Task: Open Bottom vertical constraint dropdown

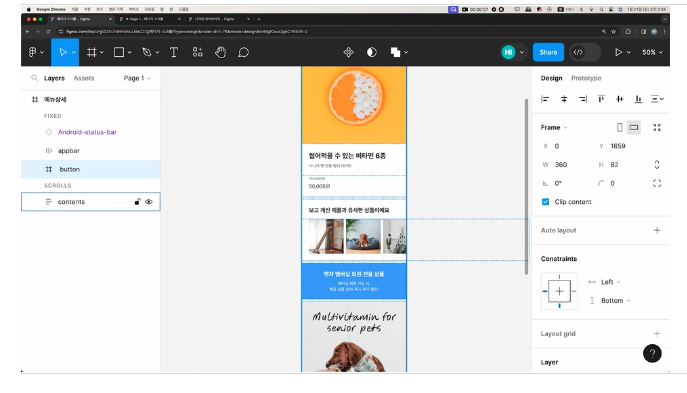Action: pyautogui.click(x=616, y=301)
